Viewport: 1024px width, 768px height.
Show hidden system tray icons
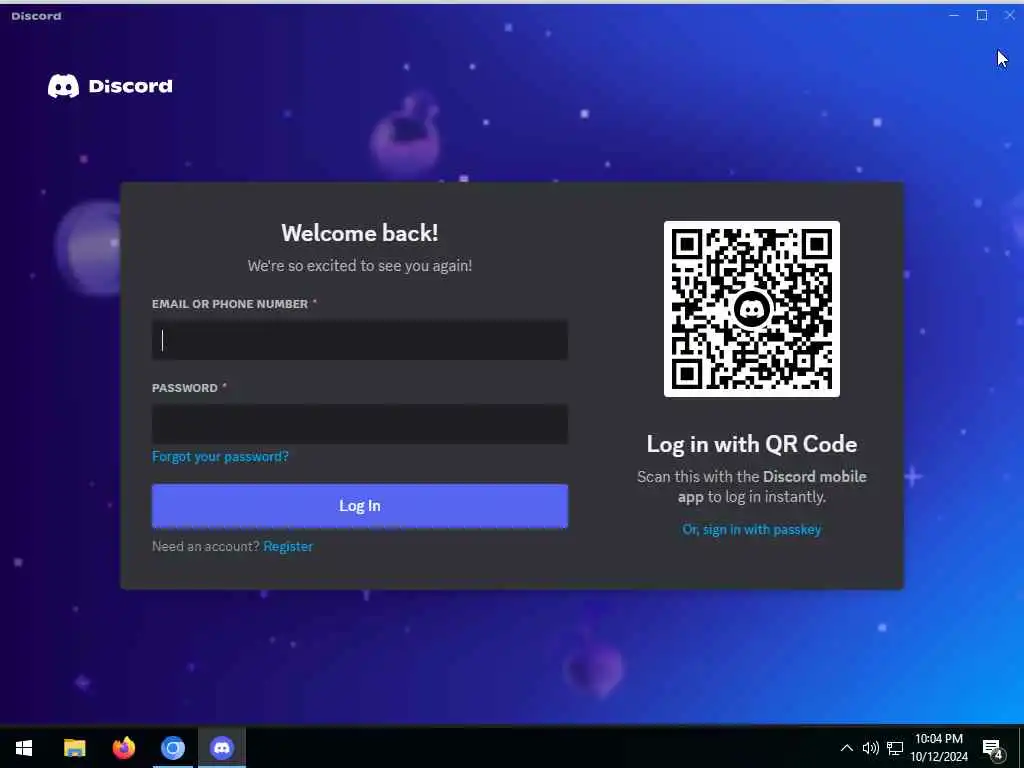click(x=846, y=748)
